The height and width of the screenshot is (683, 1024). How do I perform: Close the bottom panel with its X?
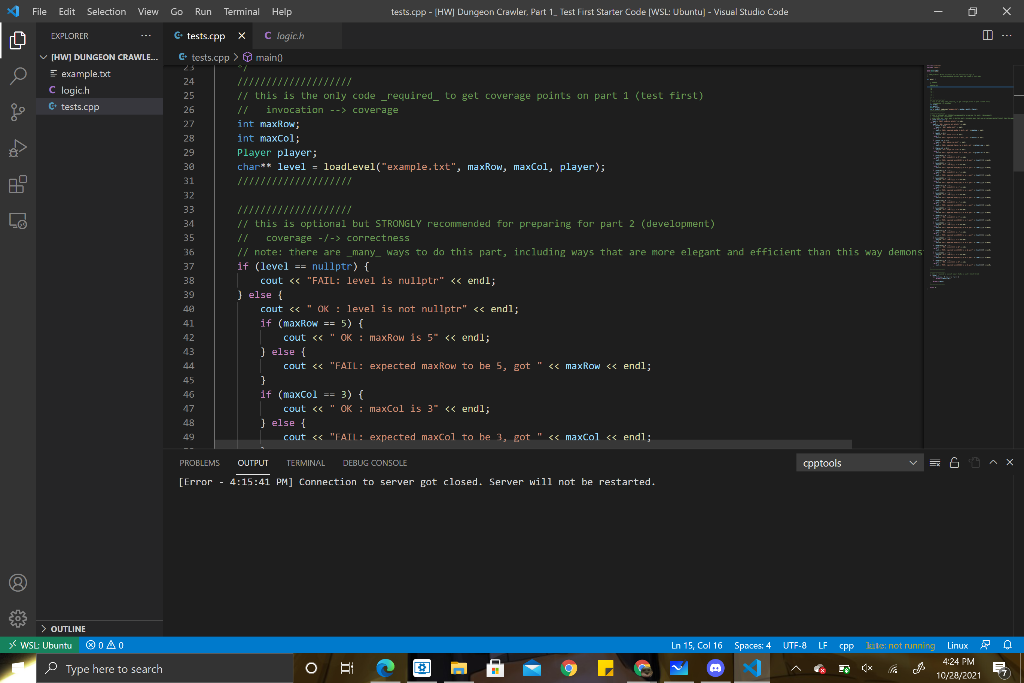pyautogui.click(x=1010, y=462)
